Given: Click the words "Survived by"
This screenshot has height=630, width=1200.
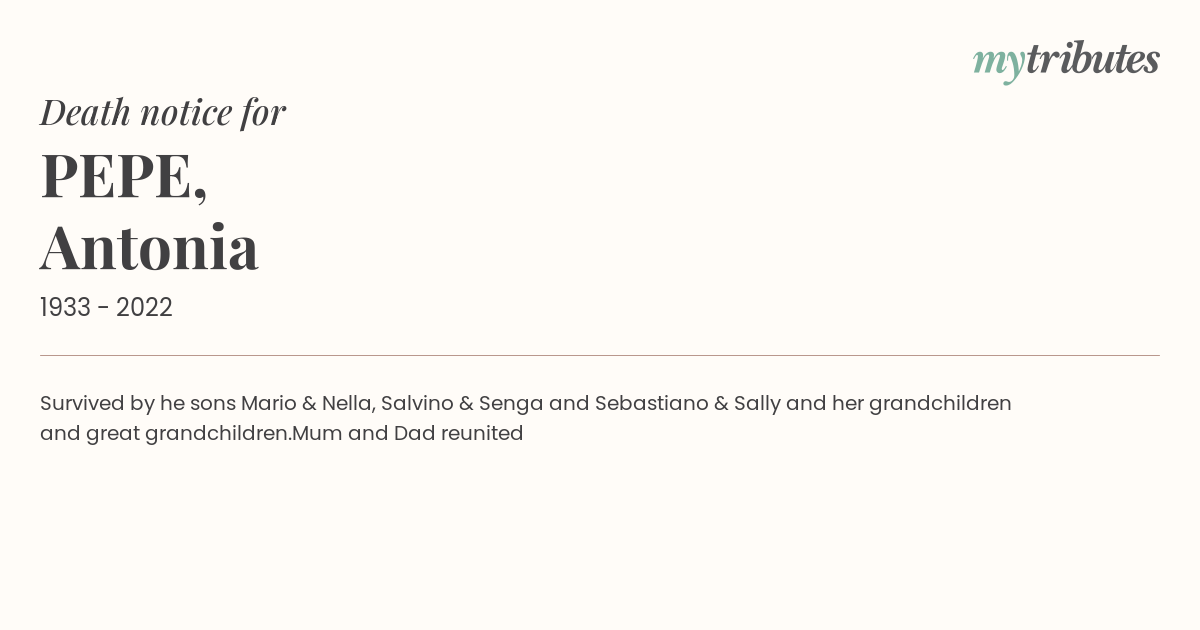Looking at the screenshot, I should [x=97, y=404].
